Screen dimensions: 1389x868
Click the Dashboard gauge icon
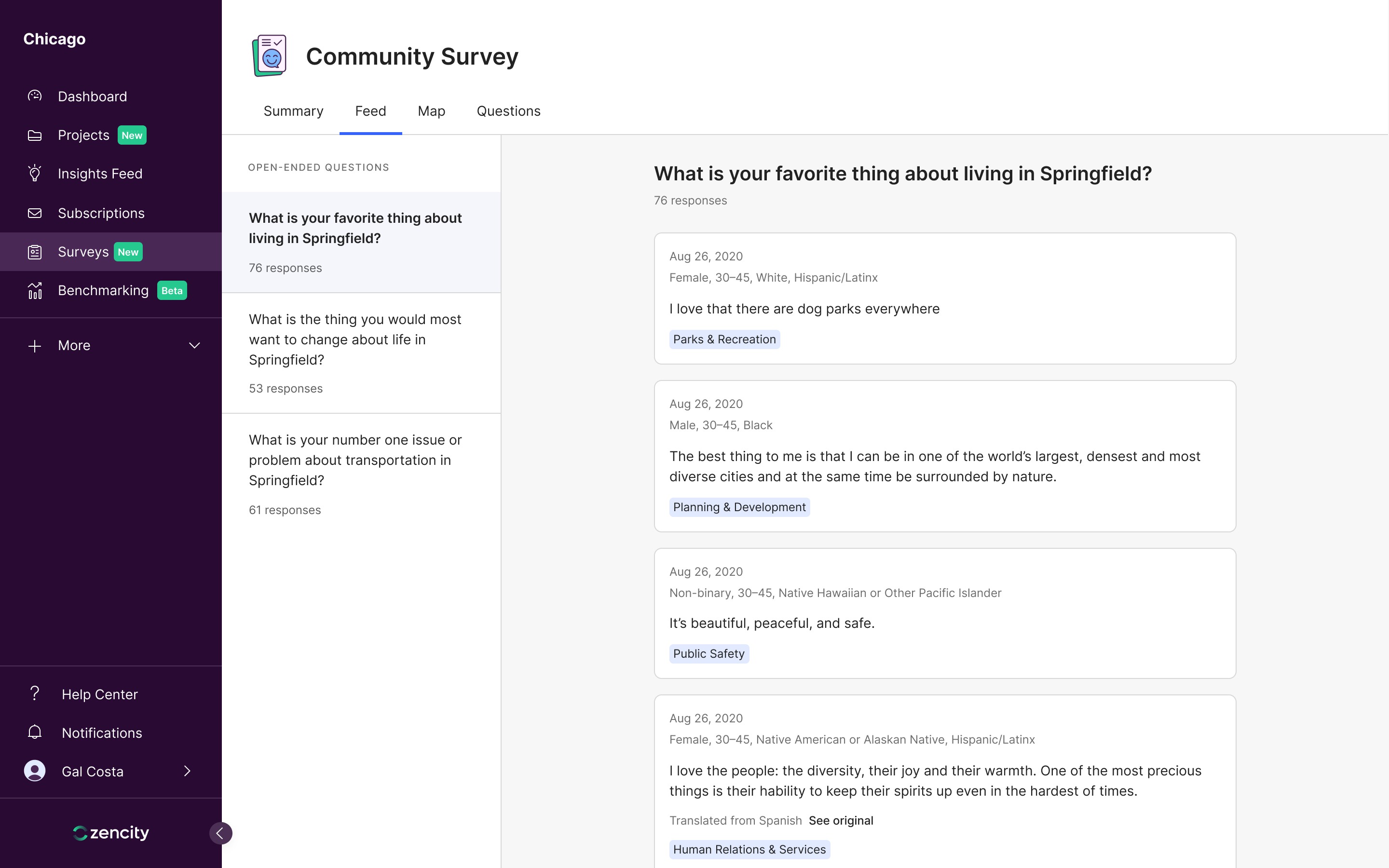pos(34,96)
